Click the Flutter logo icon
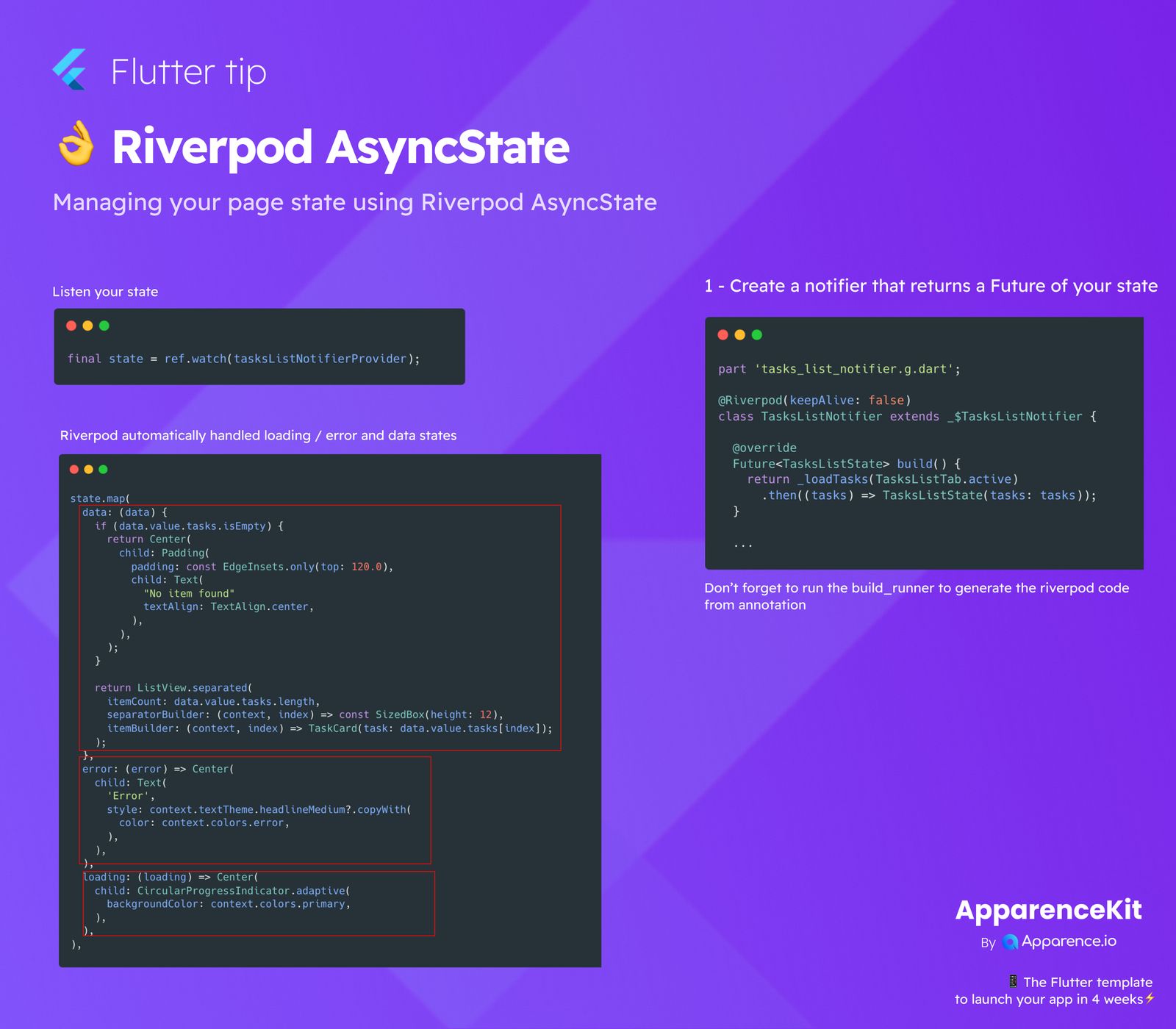This screenshot has width=1176, height=1029. (70, 70)
